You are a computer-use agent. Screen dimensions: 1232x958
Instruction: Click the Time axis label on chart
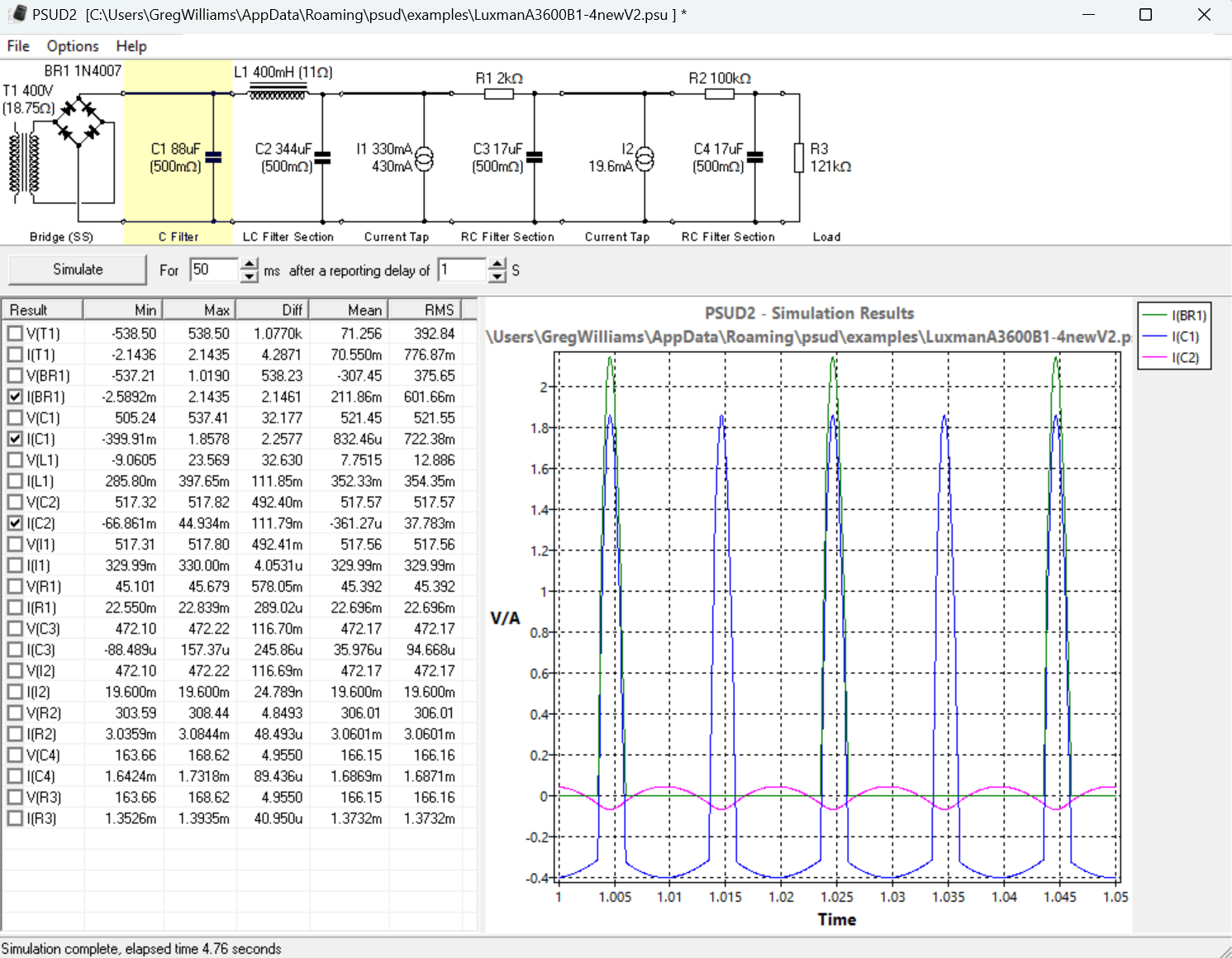click(x=836, y=919)
